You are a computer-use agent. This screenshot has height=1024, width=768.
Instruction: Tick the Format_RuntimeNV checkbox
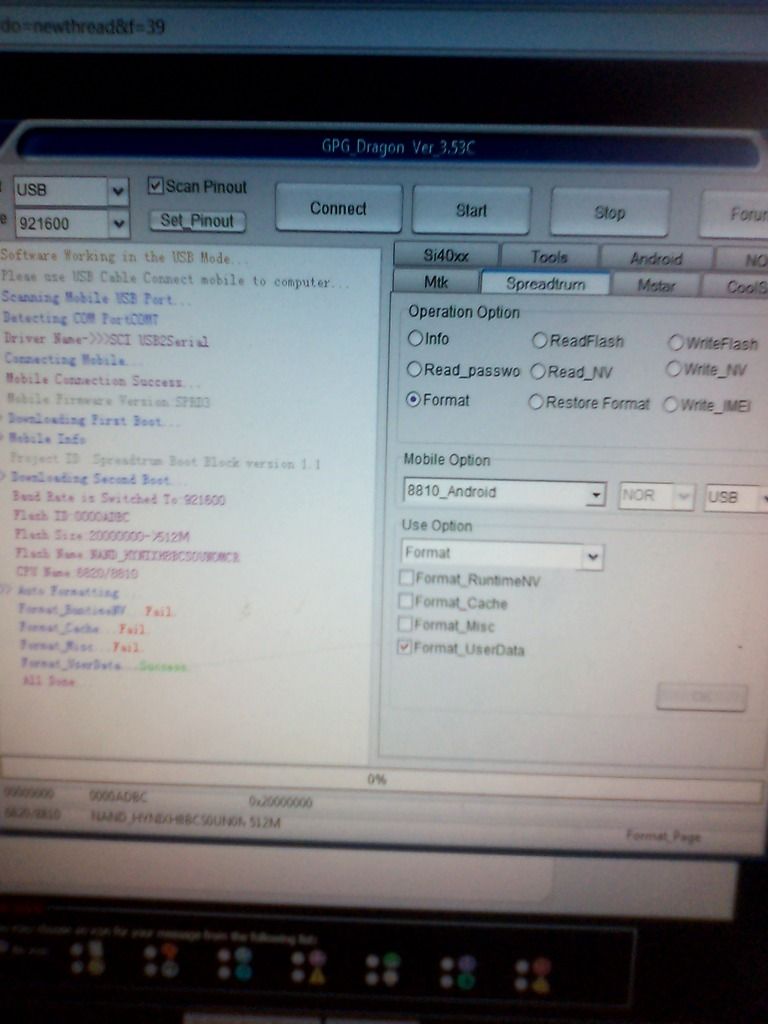coord(407,578)
